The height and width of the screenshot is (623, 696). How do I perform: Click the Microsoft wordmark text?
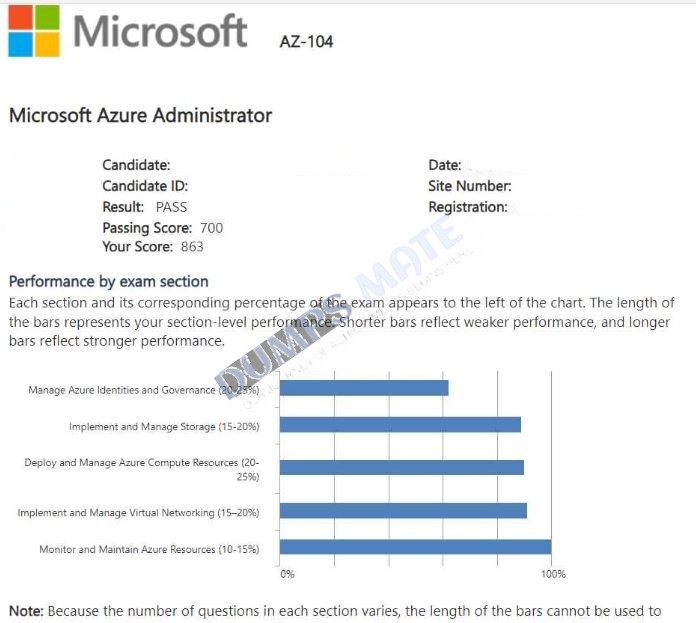160,31
